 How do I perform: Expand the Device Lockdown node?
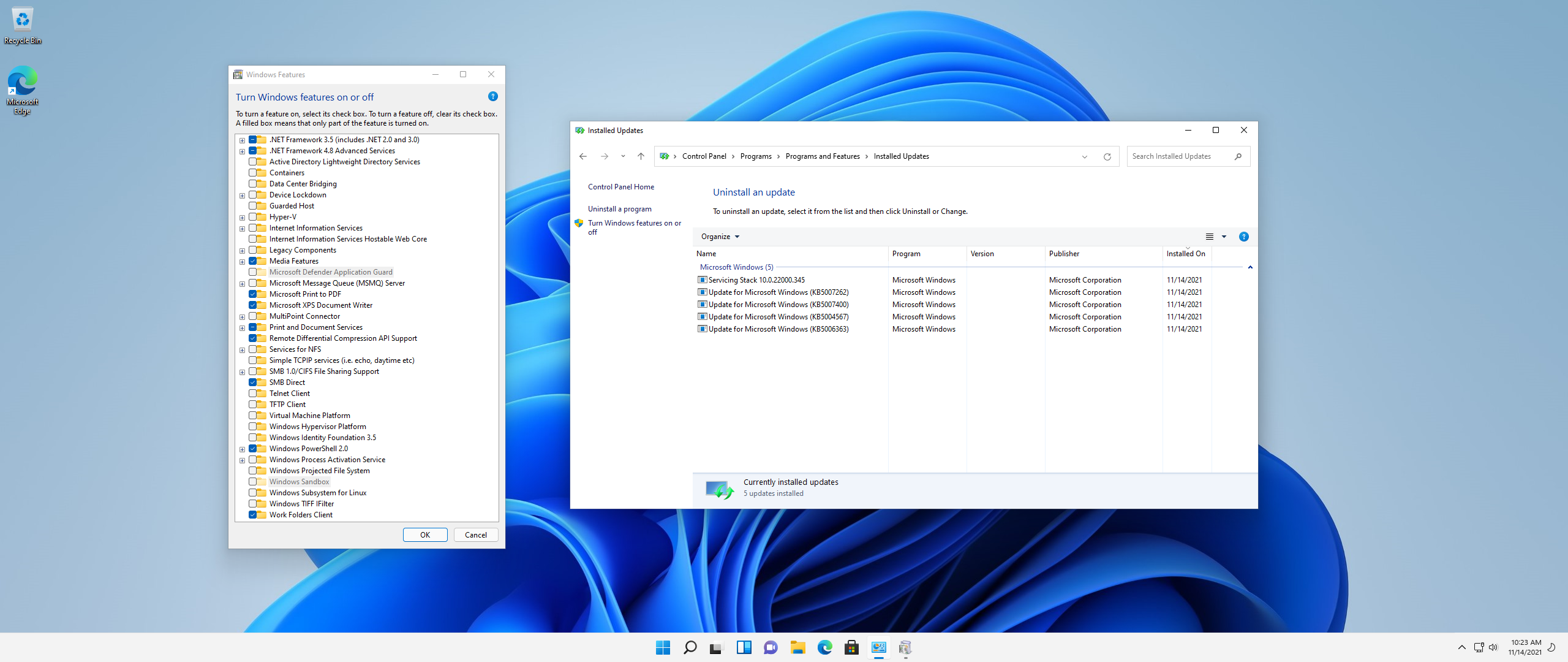[x=242, y=196]
